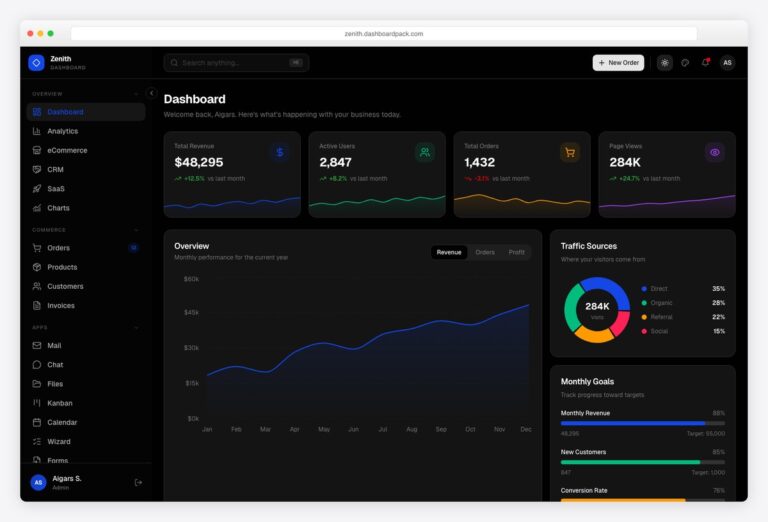Click the Social legend entry
This screenshot has width=768, height=522.
(x=683, y=332)
